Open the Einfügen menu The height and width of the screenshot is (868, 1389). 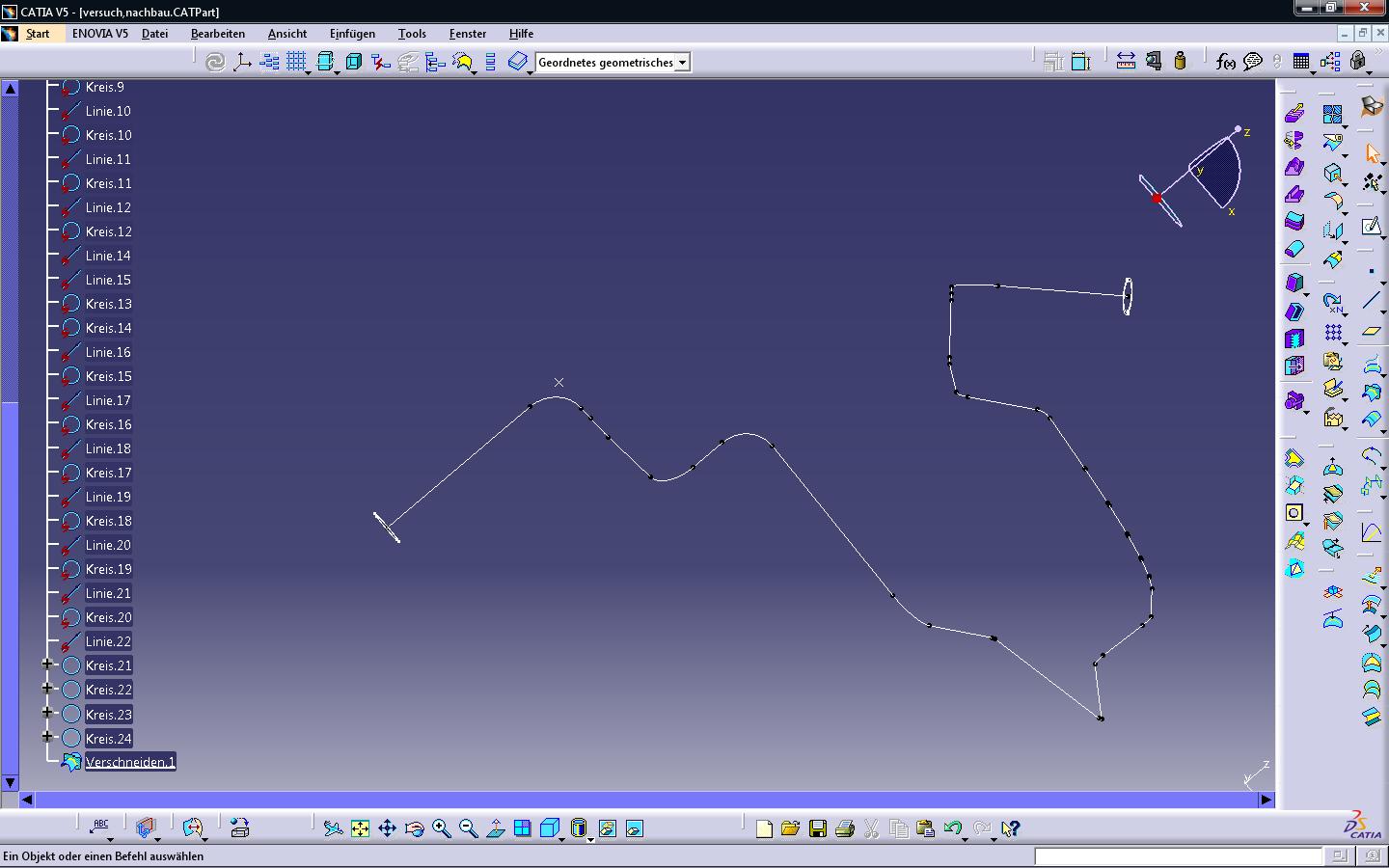(352, 34)
